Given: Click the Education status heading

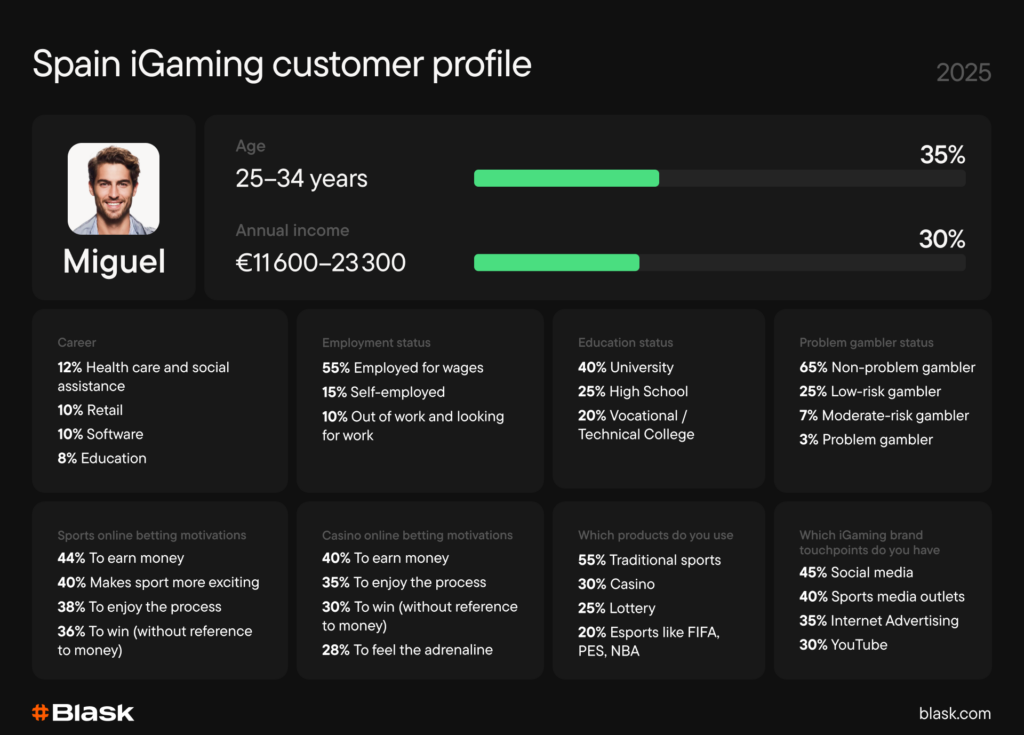Looking at the screenshot, I should (x=625, y=343).
